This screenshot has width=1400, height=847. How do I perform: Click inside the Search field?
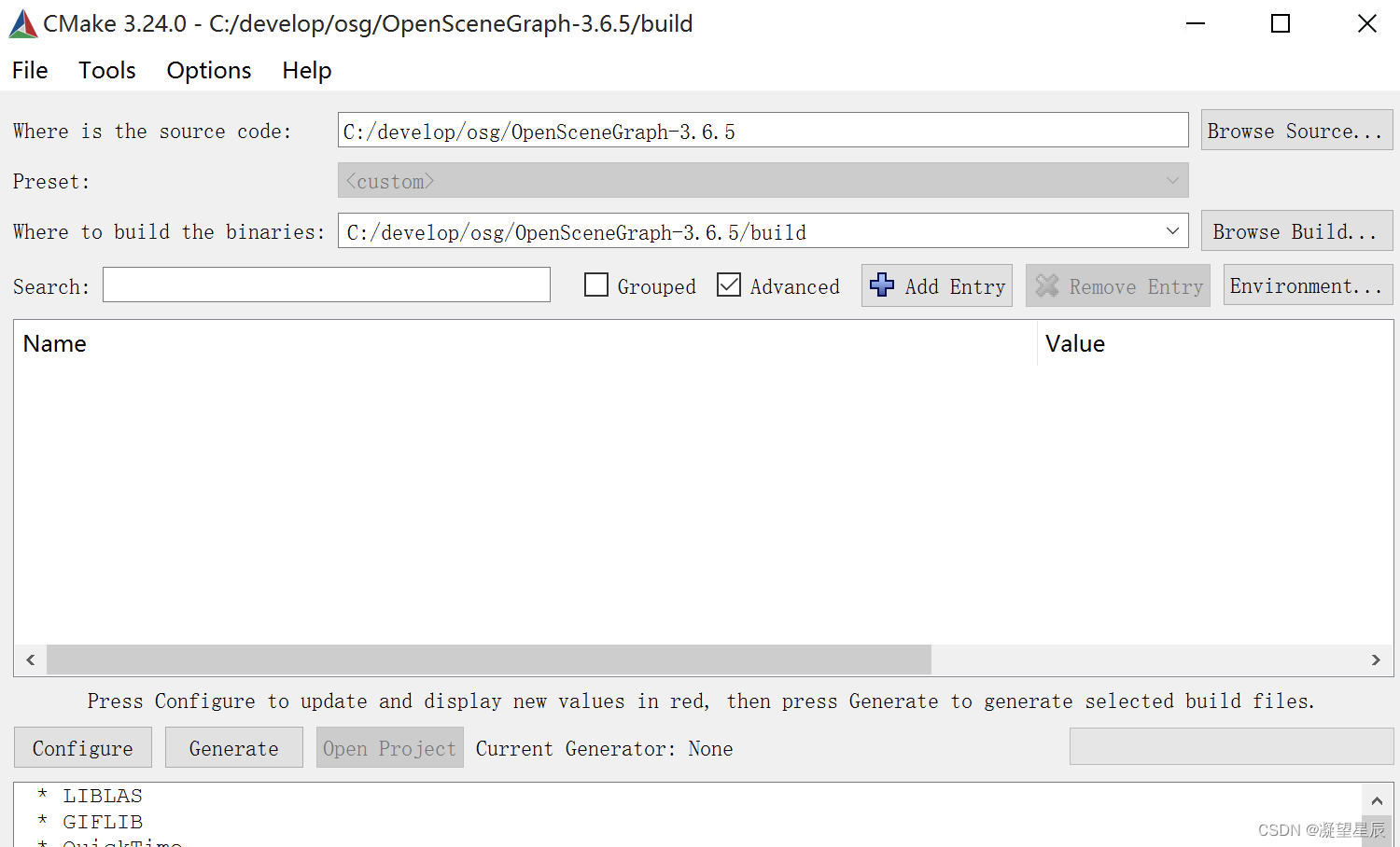point(326,285)
